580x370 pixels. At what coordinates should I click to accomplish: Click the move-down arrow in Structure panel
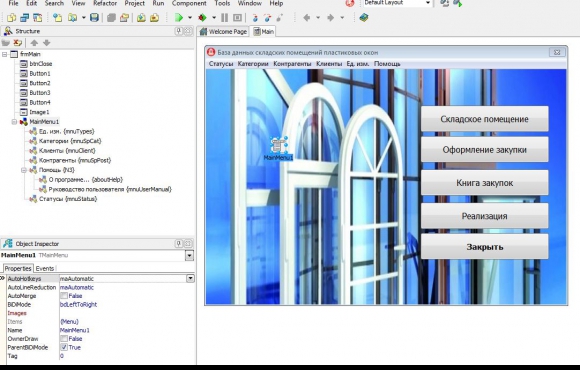(47, 43)
